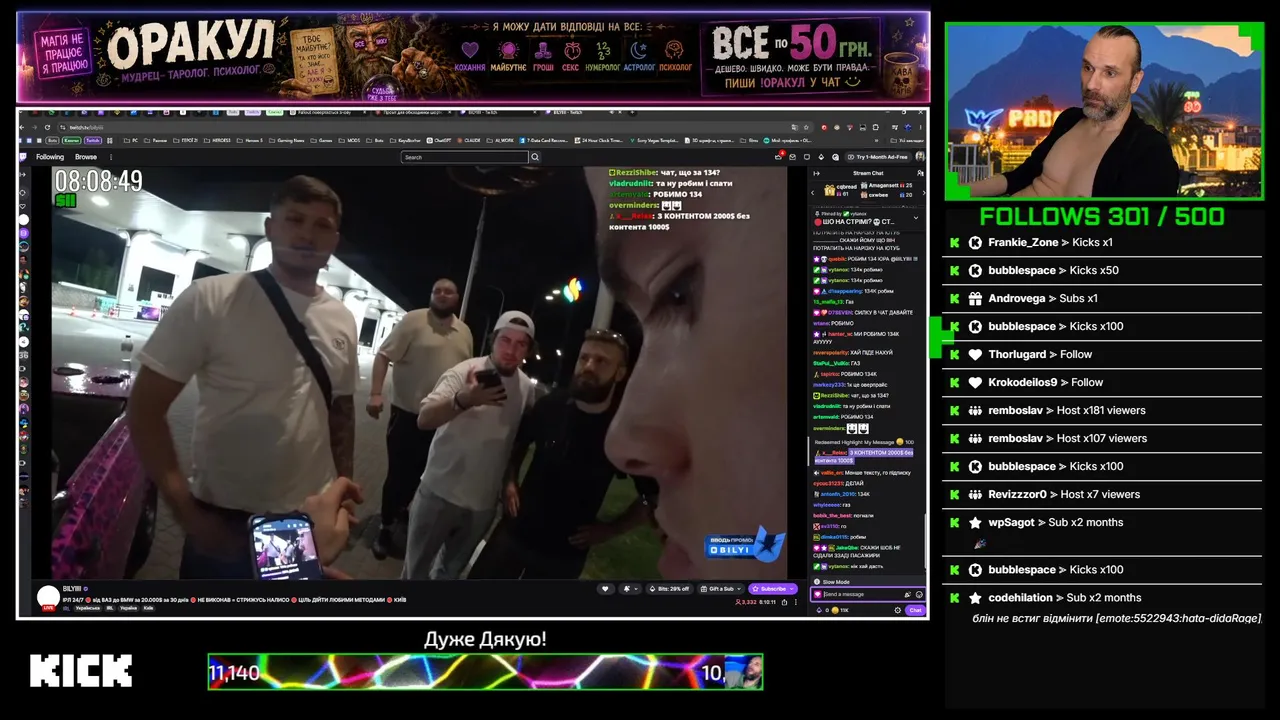Screen dimensions: 1280x720
Task: Click the Try 1-Month Ad-Free button
Action: pyautogui.click(x=877, y=157)
